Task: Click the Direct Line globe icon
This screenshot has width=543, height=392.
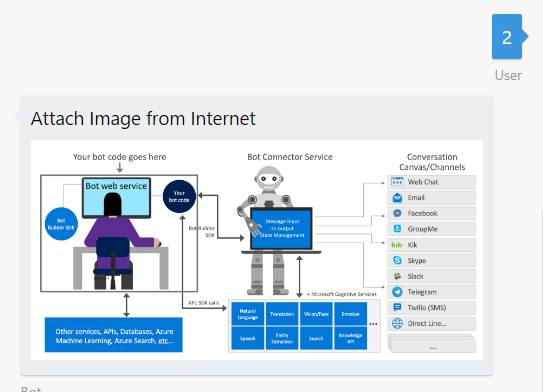Action: tap(397, 323)
